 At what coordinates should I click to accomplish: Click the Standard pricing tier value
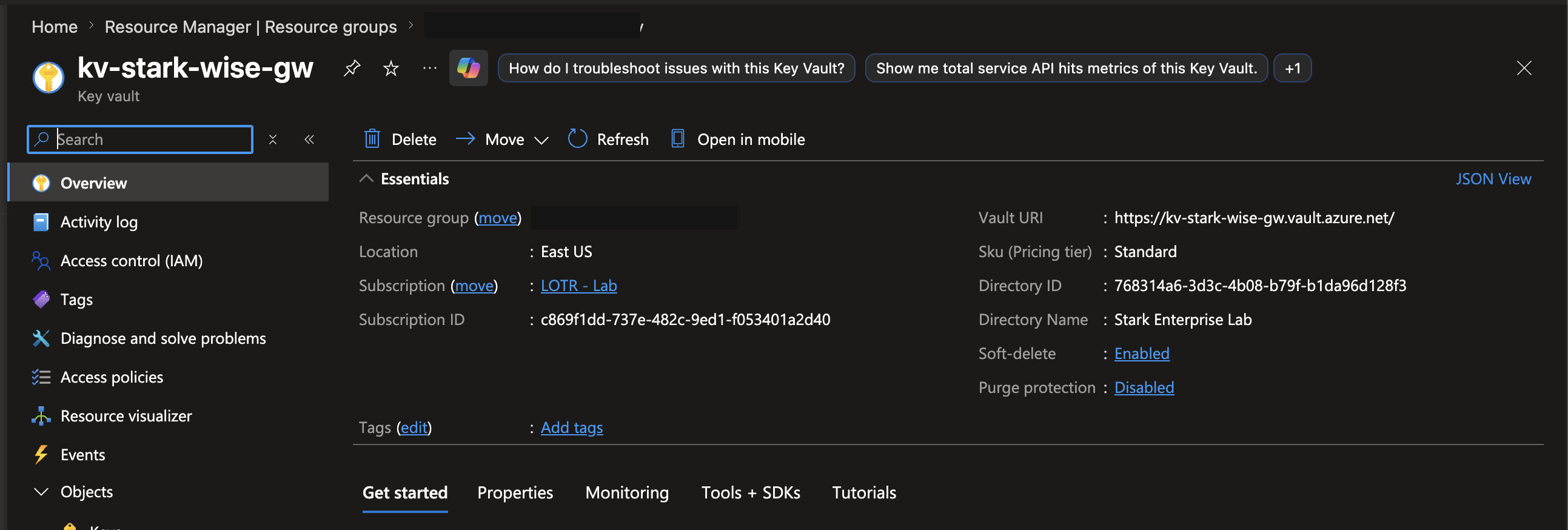point(1145,252)
